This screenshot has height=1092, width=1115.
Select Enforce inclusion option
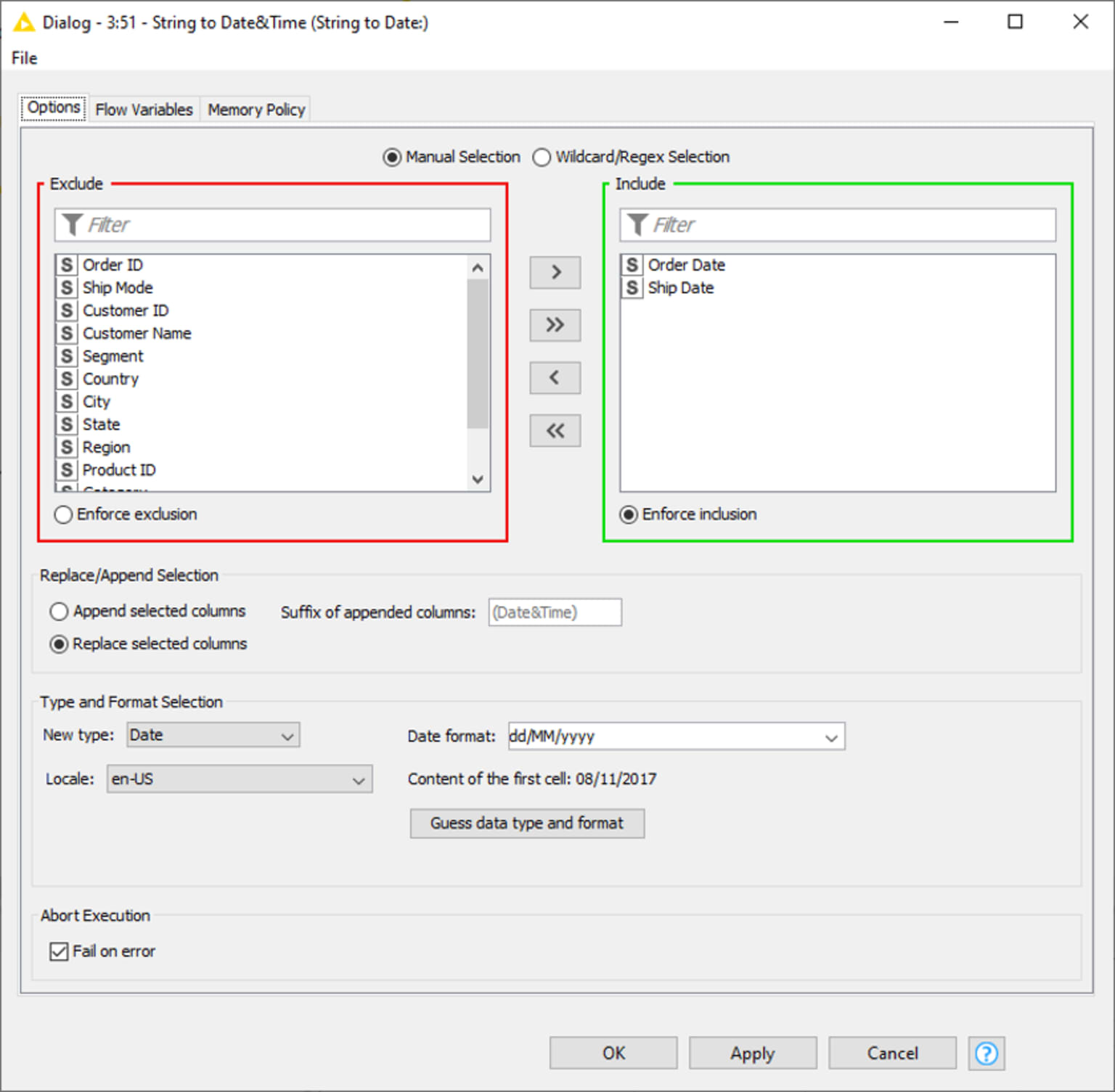pyautogui.click(x=629, y=514)
